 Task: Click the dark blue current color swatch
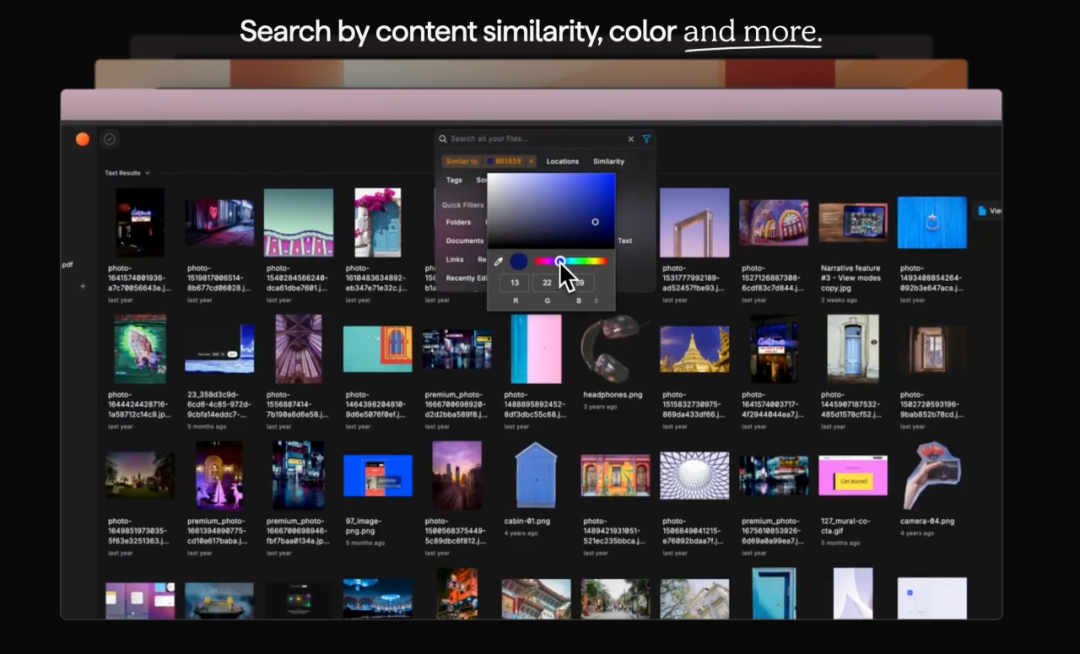(518, 262)
